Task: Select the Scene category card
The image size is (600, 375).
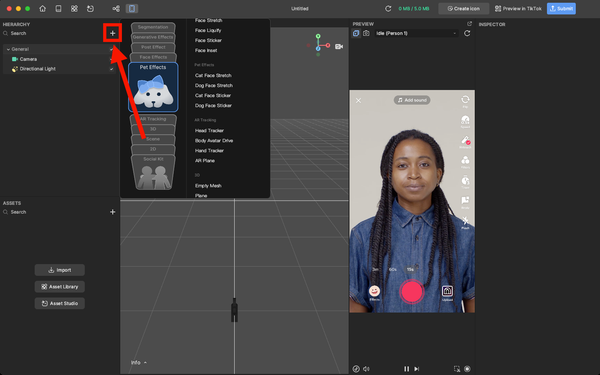Action: [x=153, y=139]
